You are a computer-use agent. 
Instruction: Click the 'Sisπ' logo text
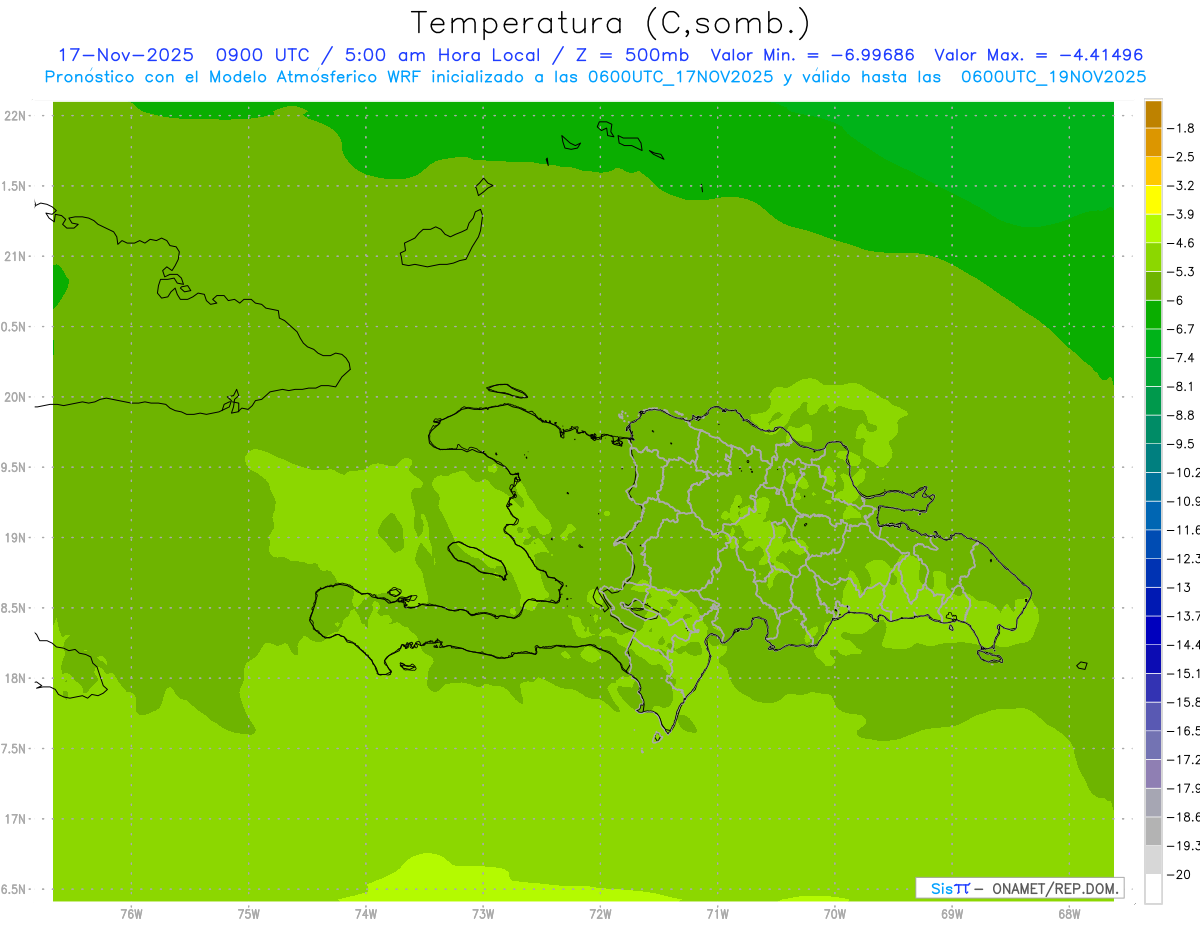pos(949,888)
